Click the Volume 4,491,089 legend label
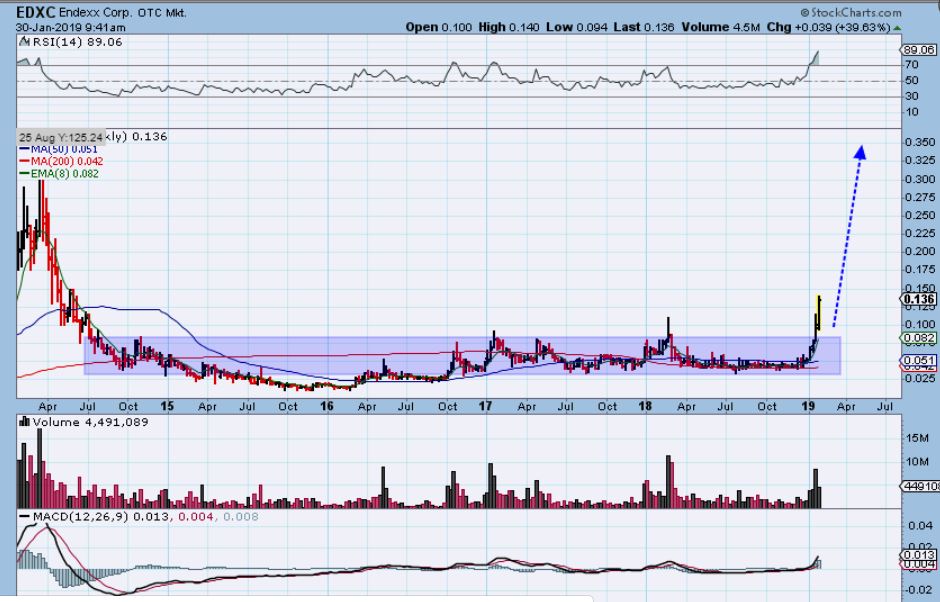940x602 pixels. (x=84, y=422)
